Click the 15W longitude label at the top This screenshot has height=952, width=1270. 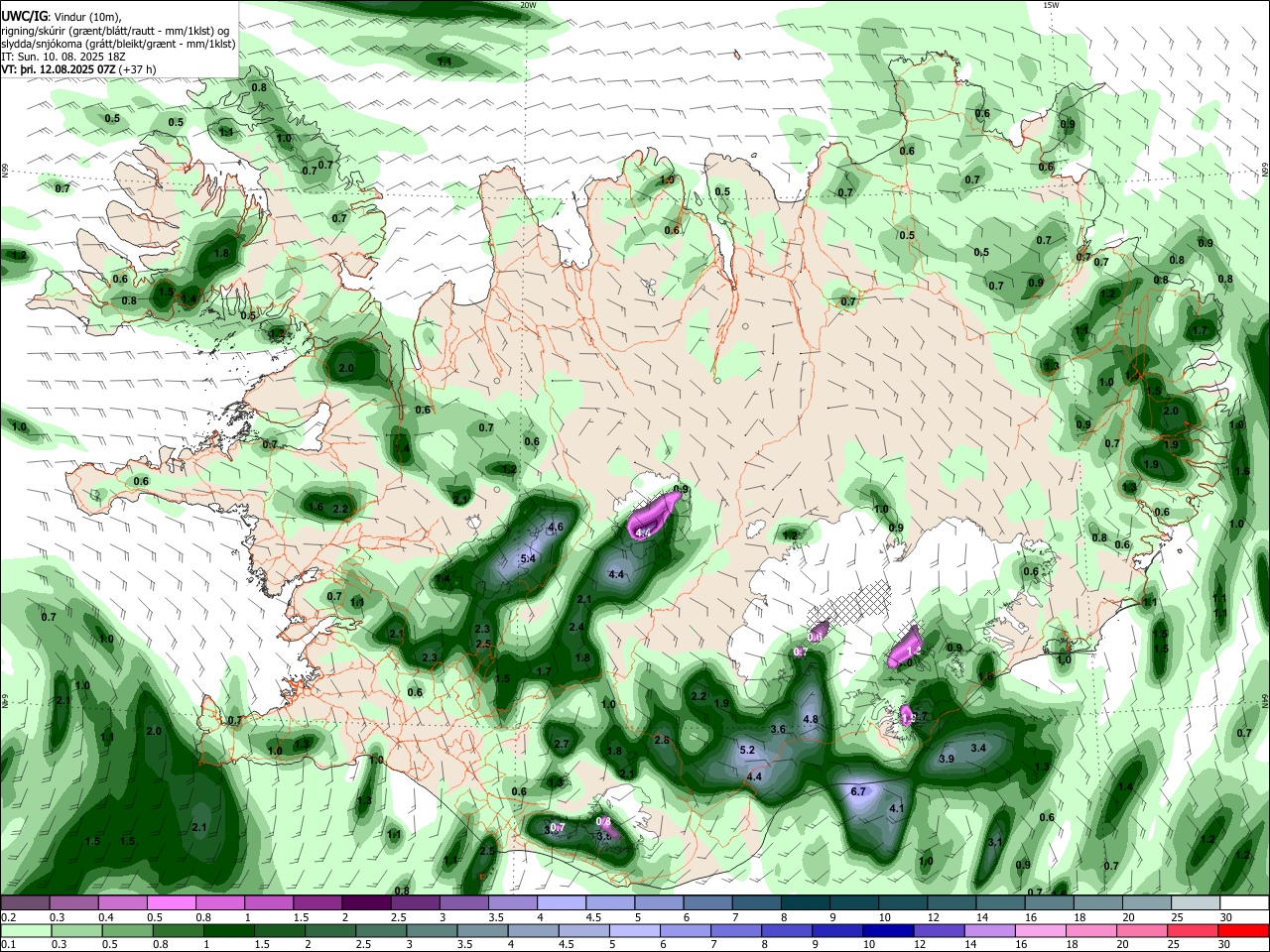coord(1052,5)
